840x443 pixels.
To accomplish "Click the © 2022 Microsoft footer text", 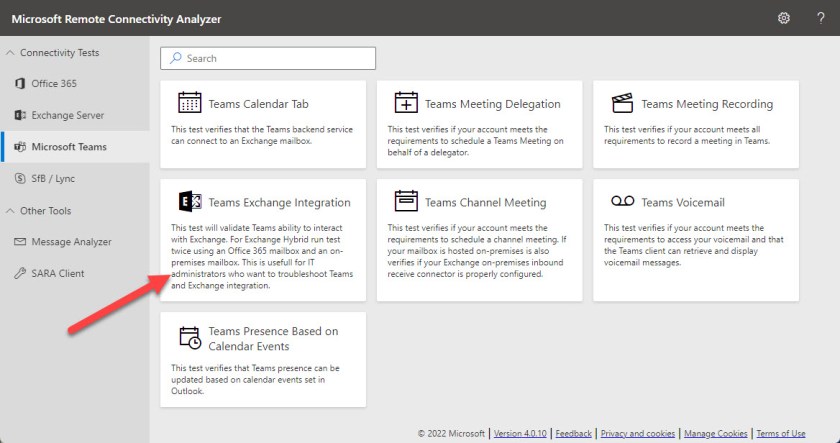I will 451,433.
